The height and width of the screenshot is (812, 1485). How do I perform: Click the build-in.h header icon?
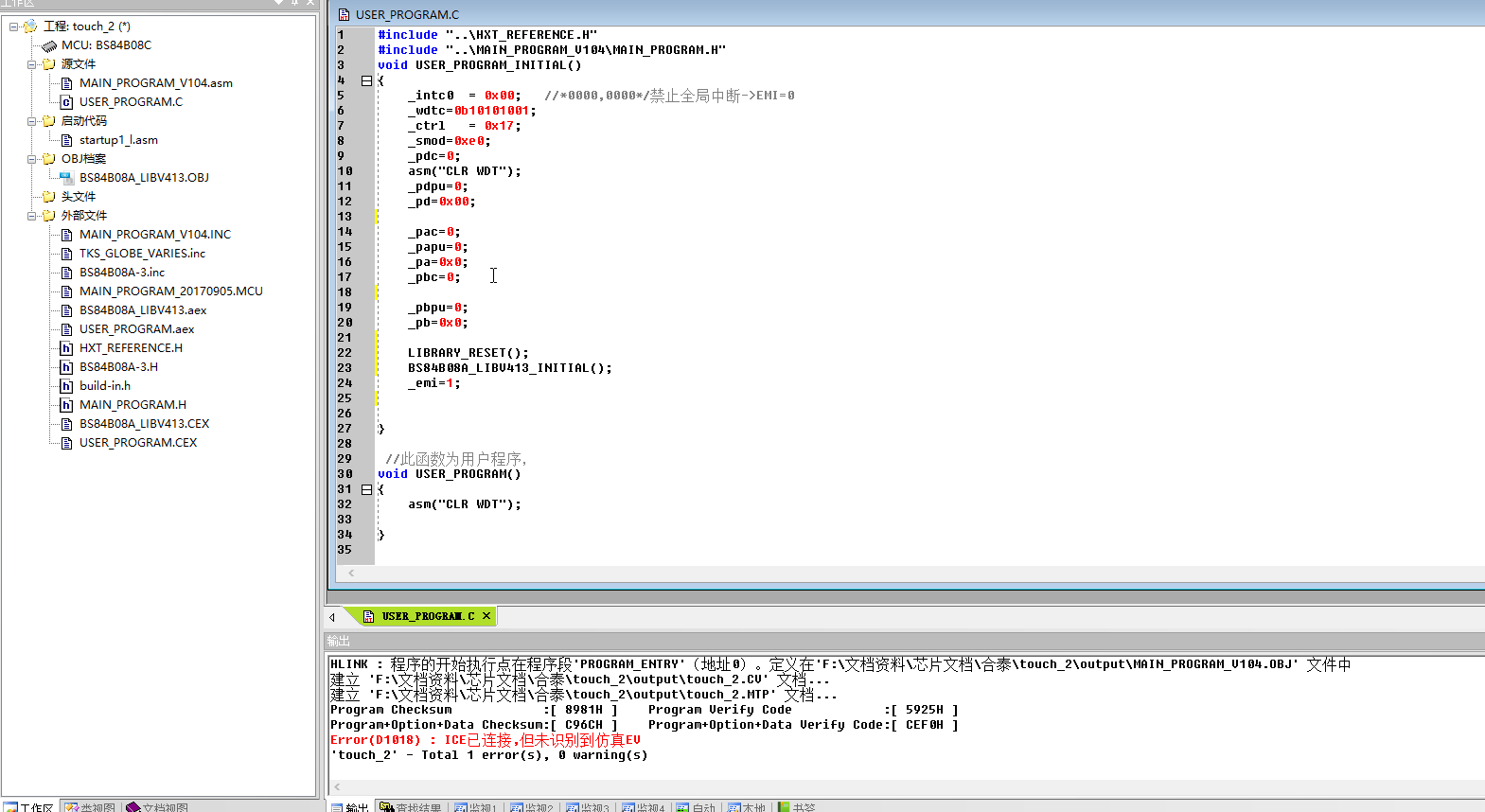(x=66, y=386)
